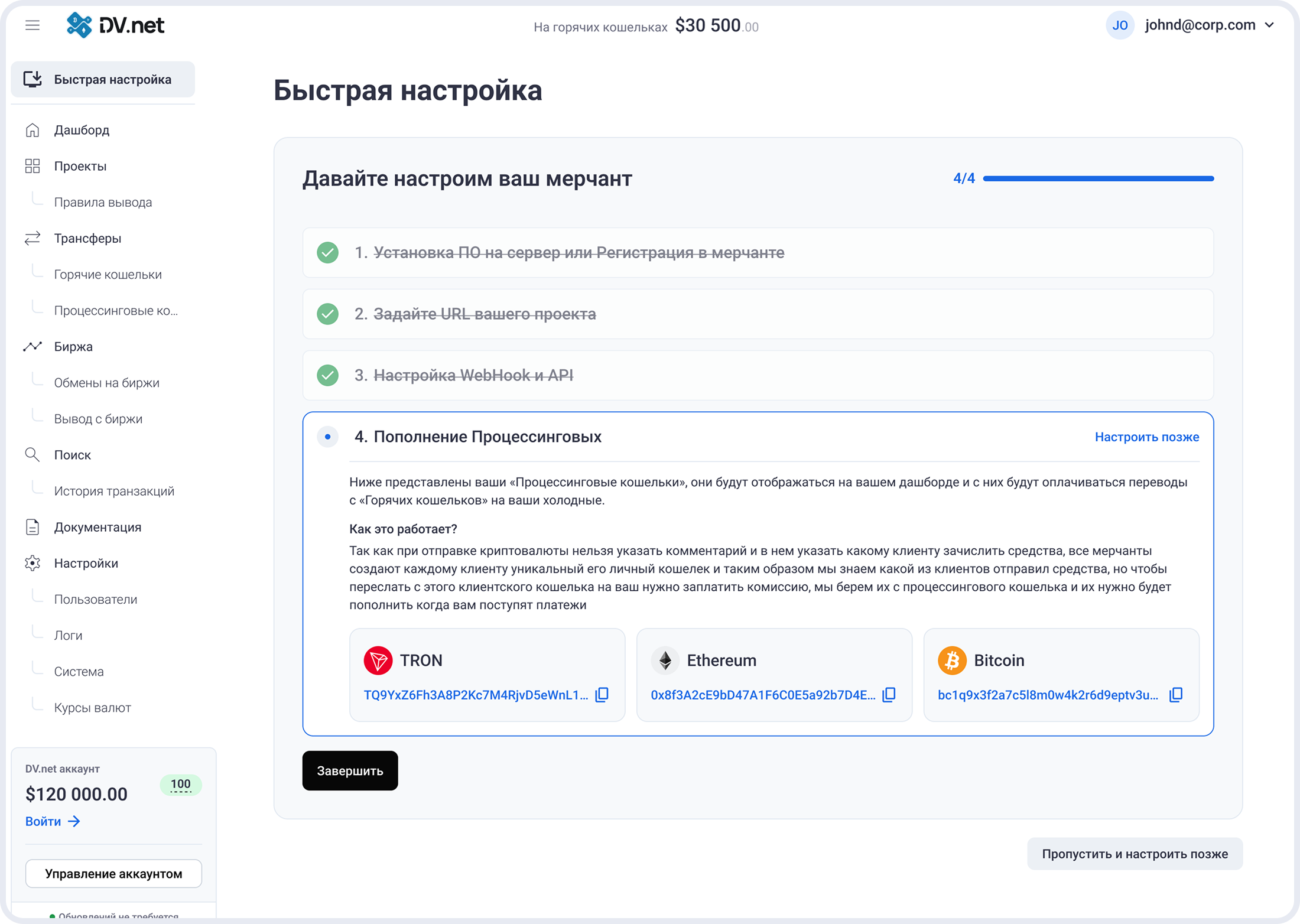Switch to История транзакций section
The width and height of the screenshot is (1300, 924).
pos(114,490)
